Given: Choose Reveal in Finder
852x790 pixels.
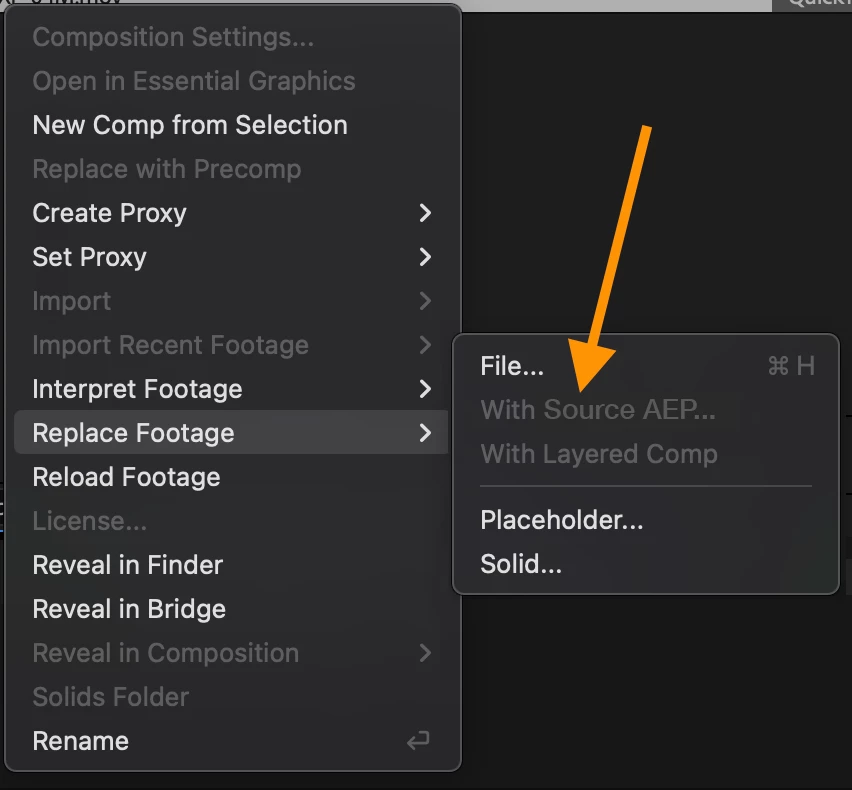Looking at the screenshot, I should (127, 565).
